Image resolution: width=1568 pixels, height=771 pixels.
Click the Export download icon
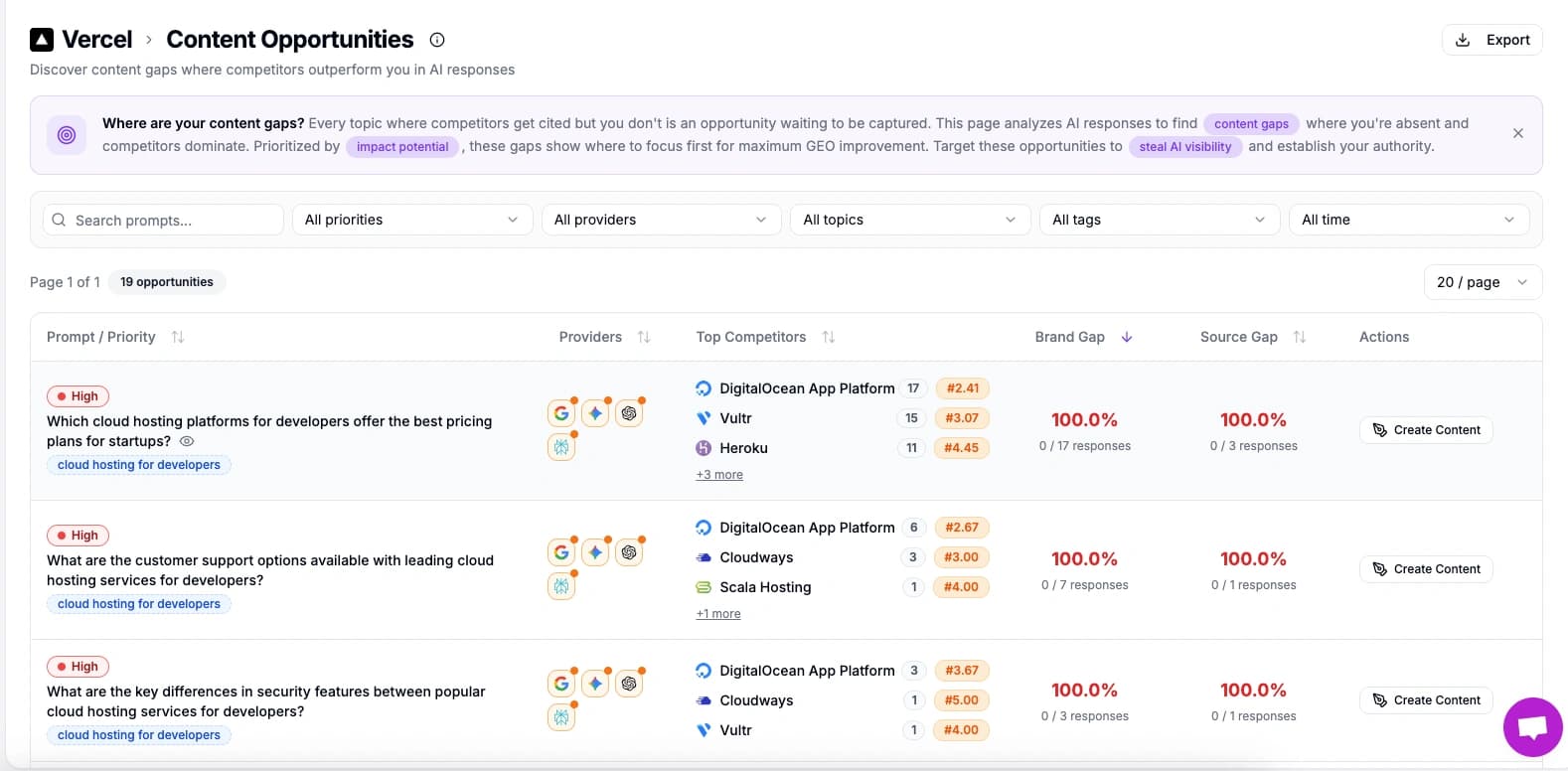[1463, 40]
